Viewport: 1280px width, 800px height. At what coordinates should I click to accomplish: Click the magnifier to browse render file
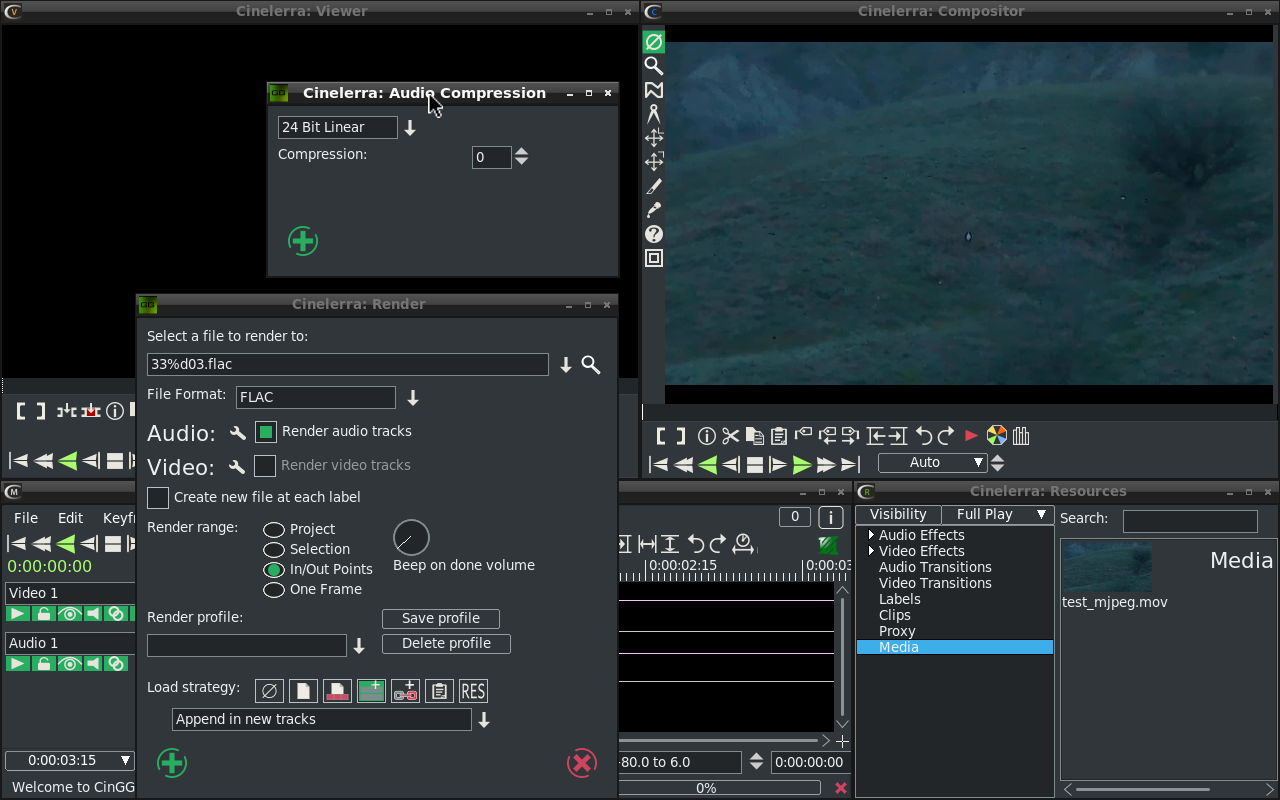(x=591, y=365)
